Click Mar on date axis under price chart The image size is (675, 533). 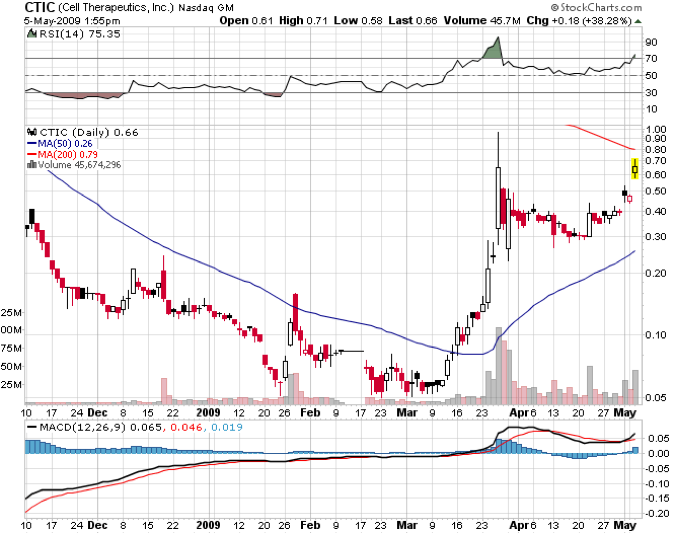(x=407, y=412)
